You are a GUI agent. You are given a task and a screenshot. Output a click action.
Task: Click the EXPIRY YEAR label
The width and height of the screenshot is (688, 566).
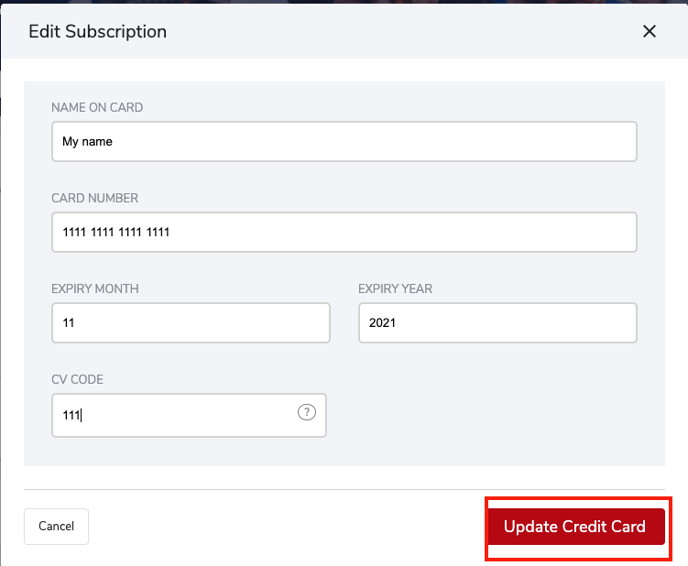tap(395, 289)
